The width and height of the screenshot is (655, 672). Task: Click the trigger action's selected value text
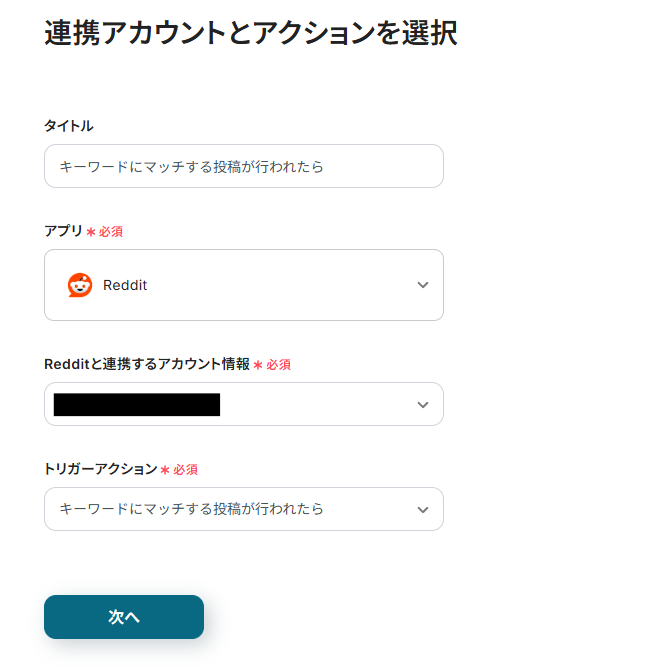tap(192, 509)
